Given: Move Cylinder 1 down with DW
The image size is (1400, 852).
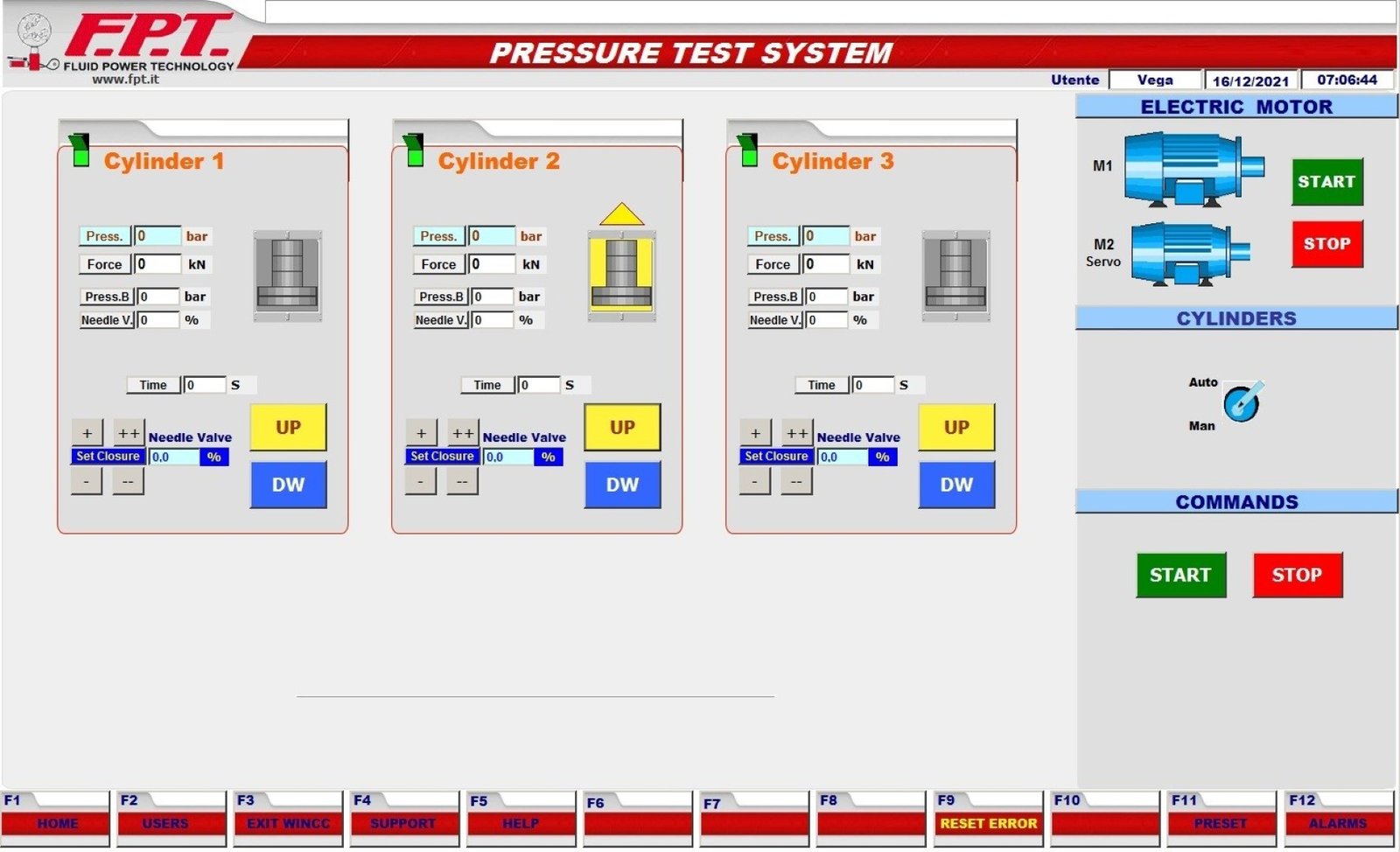Looking at the screenshot, I should (288, 485).
